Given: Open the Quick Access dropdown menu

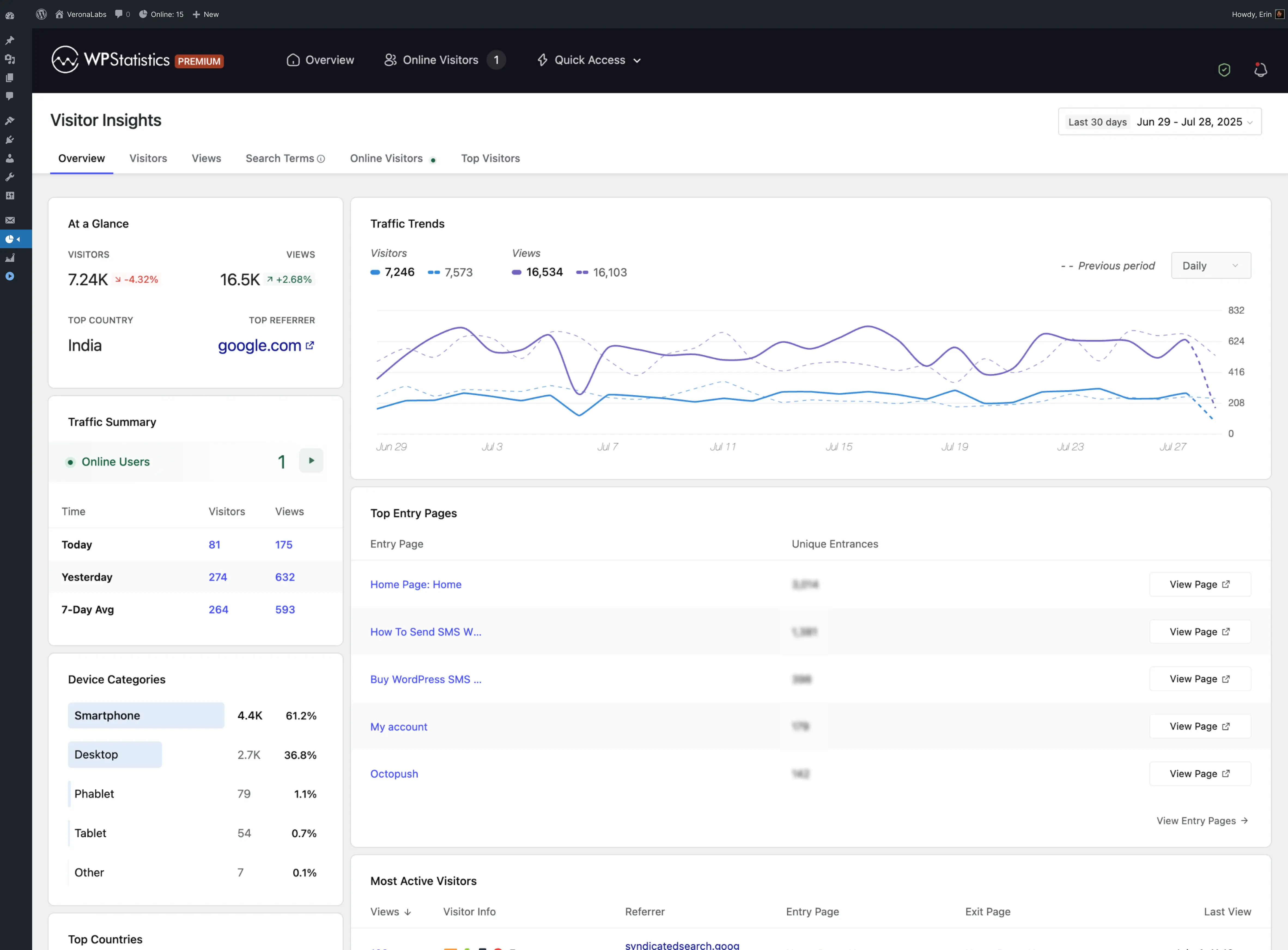Looking at the screenshot, I should [x=588, y=60].
